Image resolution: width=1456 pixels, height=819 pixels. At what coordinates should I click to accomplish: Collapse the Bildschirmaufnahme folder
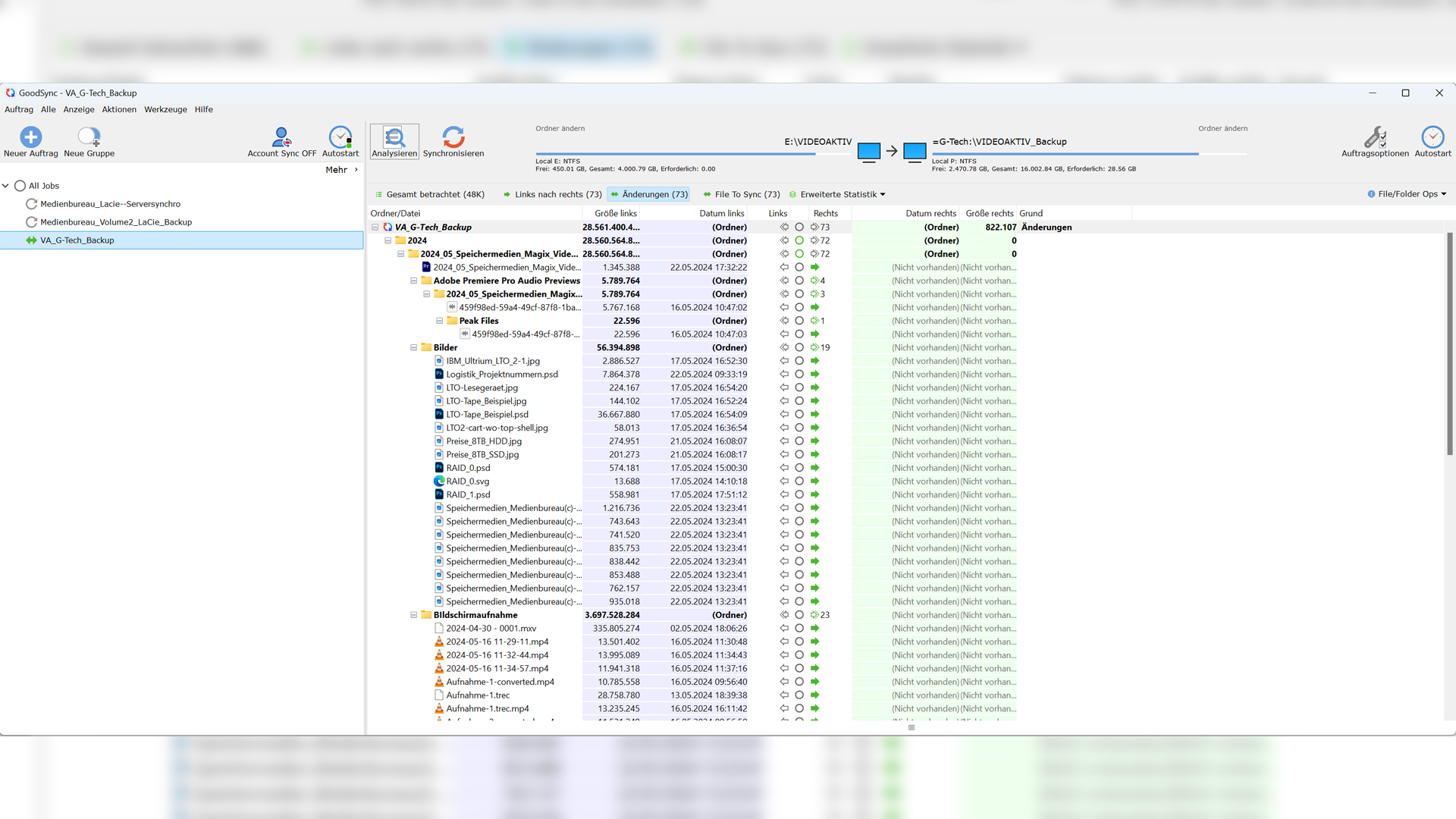[x=414, y=615]
